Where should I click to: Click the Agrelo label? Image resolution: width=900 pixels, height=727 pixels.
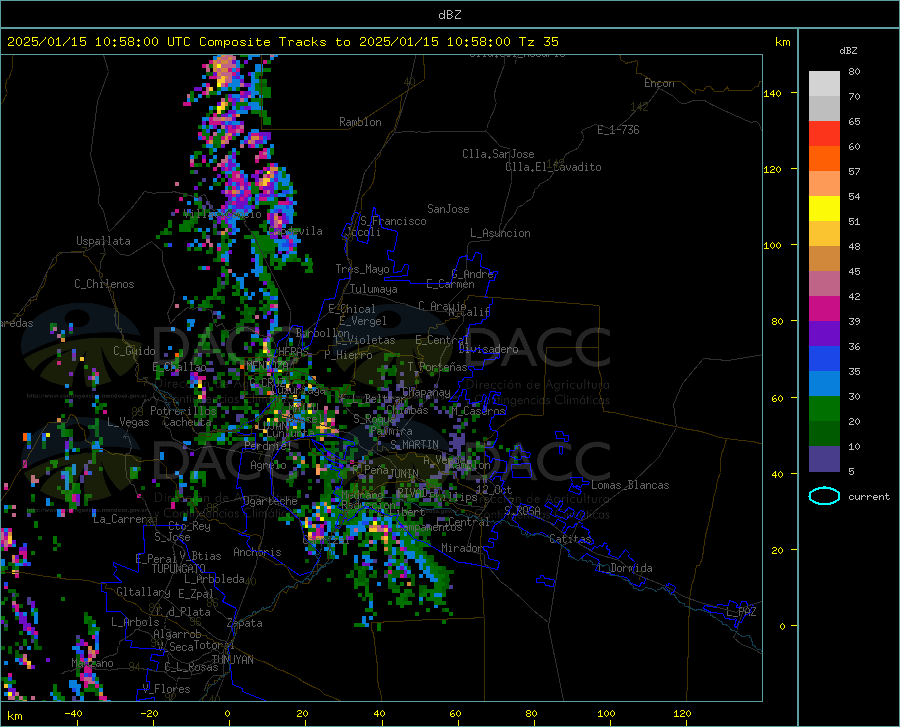point(268,465)
